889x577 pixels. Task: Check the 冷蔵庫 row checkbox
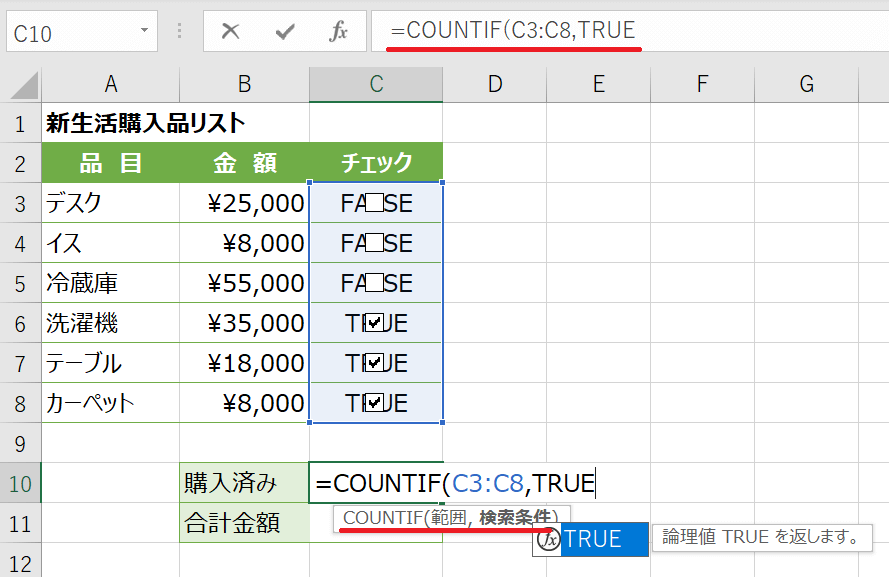click(375, 283)
